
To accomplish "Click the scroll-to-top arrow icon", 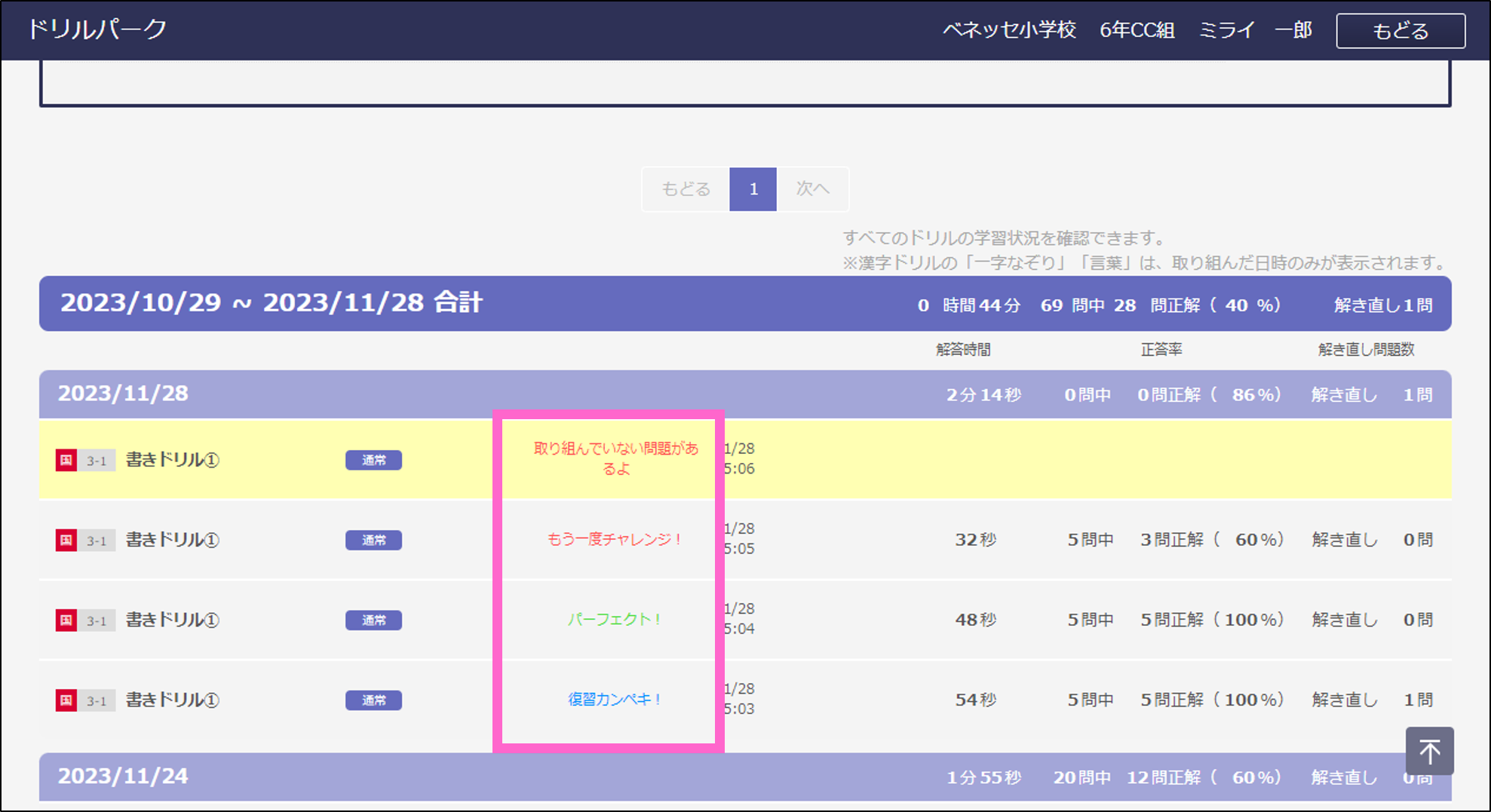I will click(x=1429, y=751).
